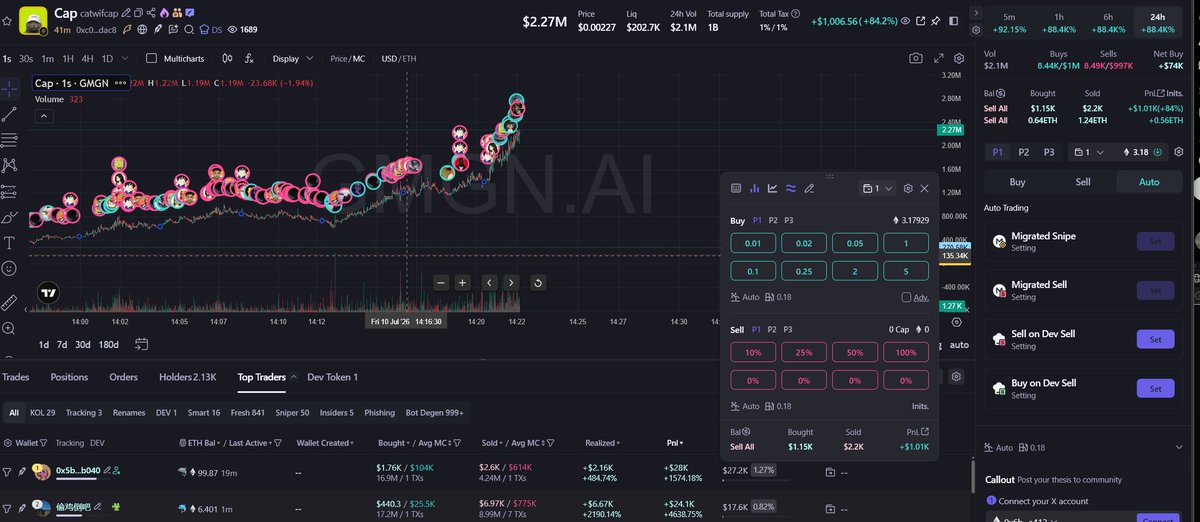Switch to the Positions tab
Screen dimensions: 1200x522
tap(69, 377)
